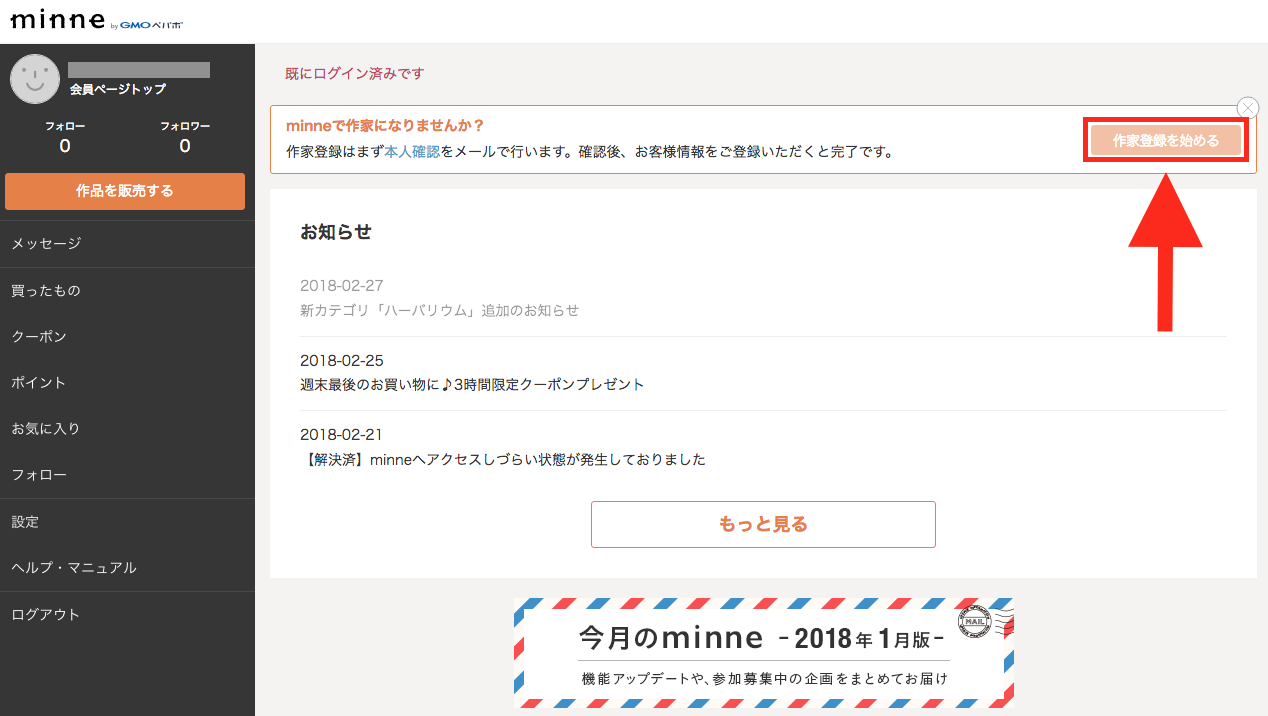
Task: Select クーポン in the sidebar
Action: tap(39, 336)
